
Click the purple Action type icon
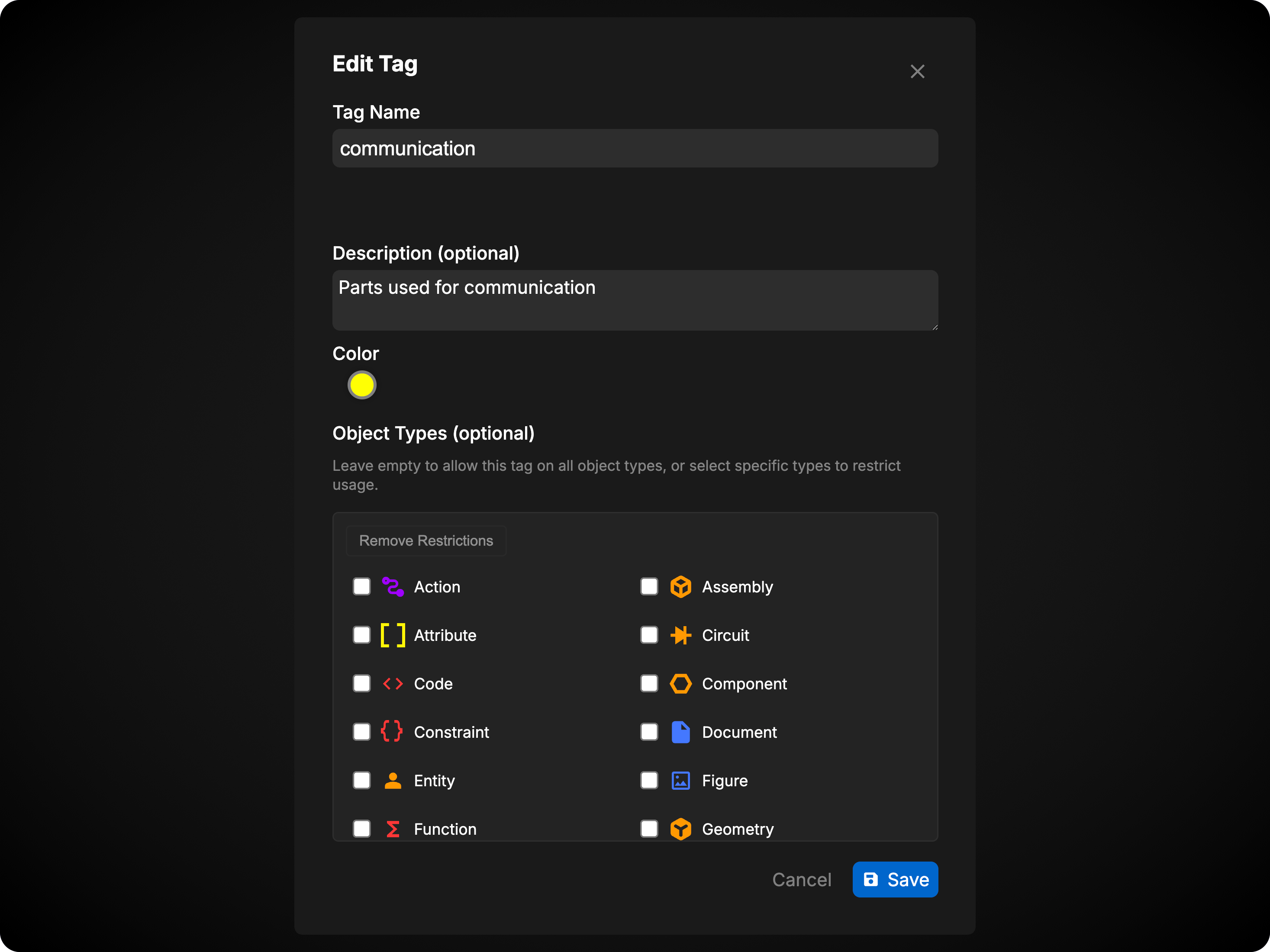[393, 586]
